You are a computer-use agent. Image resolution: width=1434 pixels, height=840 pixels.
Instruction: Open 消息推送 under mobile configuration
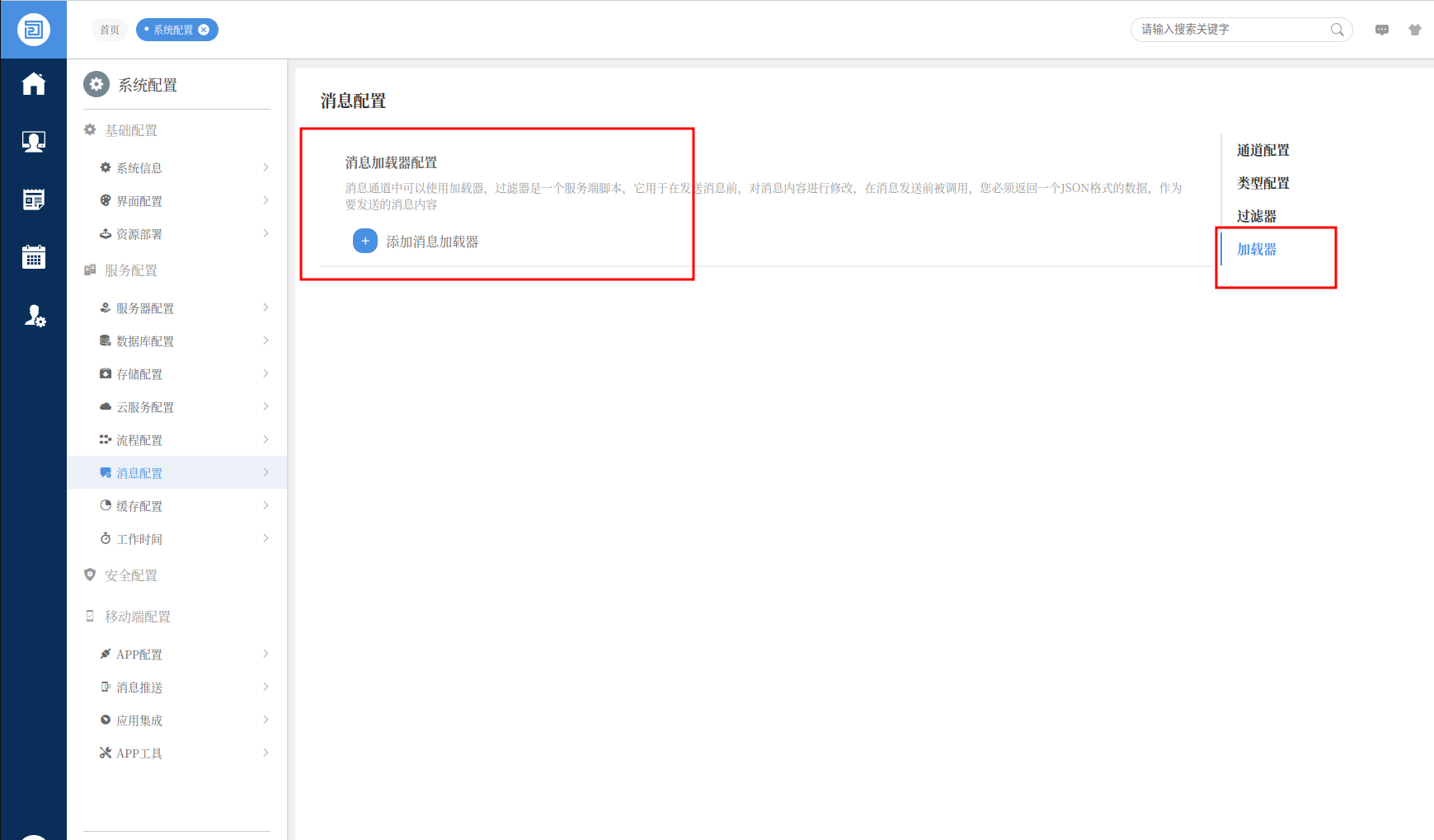click(139, 687)
